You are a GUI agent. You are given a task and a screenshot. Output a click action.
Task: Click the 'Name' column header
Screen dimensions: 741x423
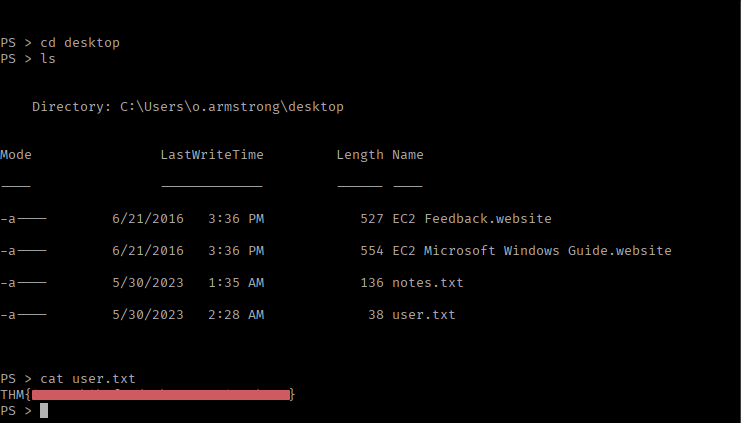[408, 155]
